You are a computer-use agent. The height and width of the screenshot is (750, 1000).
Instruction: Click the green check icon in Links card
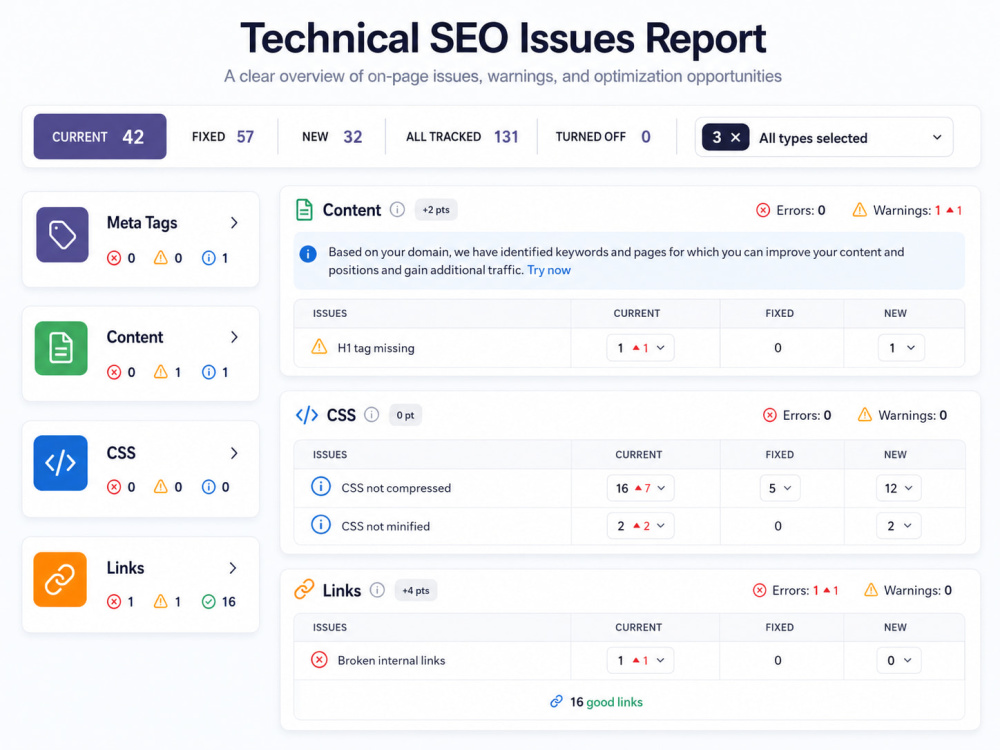pyautogui.click(x=209, y=601)
